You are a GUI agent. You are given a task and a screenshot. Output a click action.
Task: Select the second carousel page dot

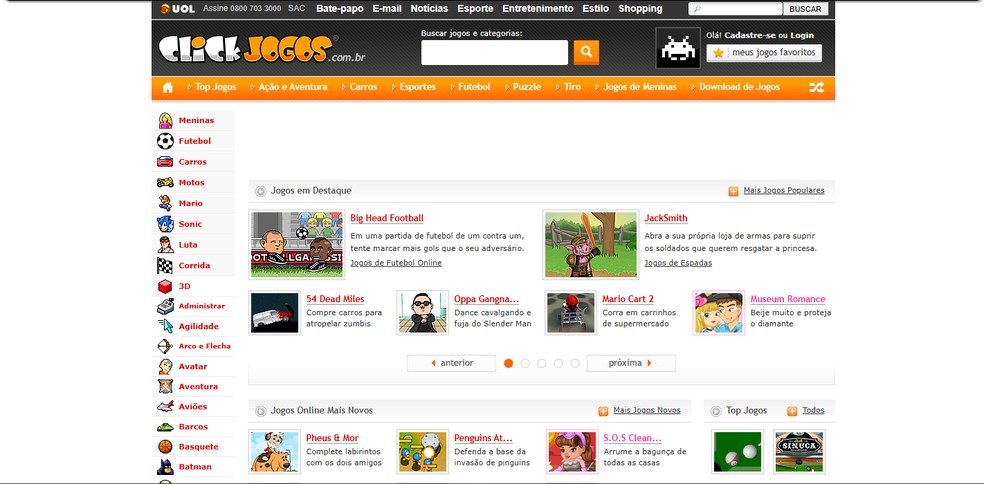click(x=525, y=363)
